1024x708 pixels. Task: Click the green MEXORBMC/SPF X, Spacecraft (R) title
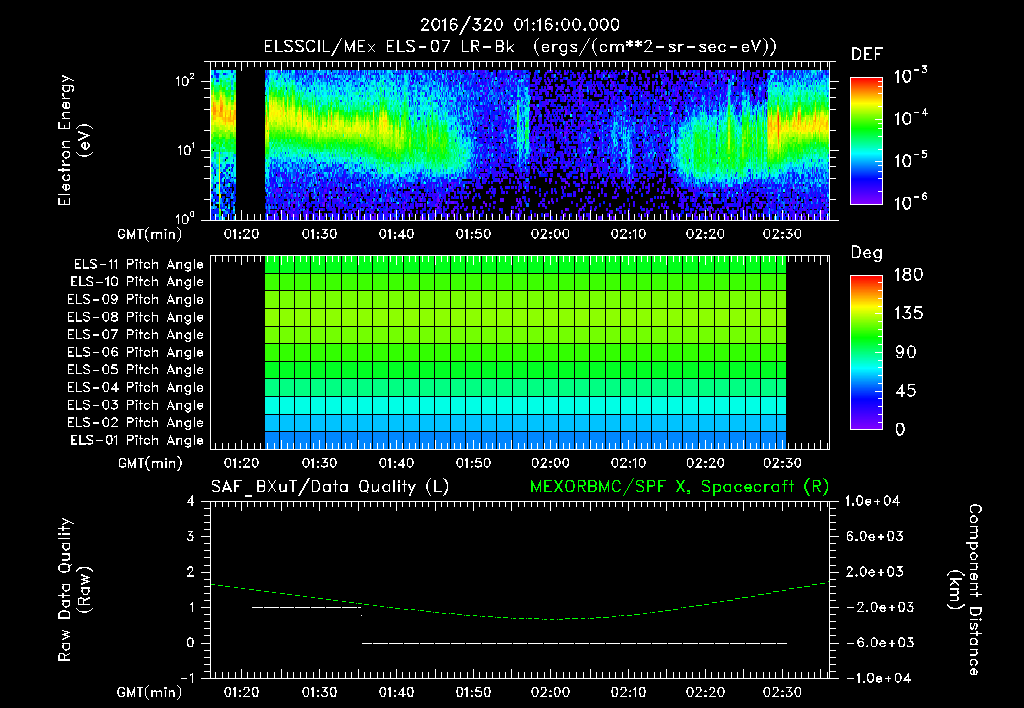coord(679,487)
